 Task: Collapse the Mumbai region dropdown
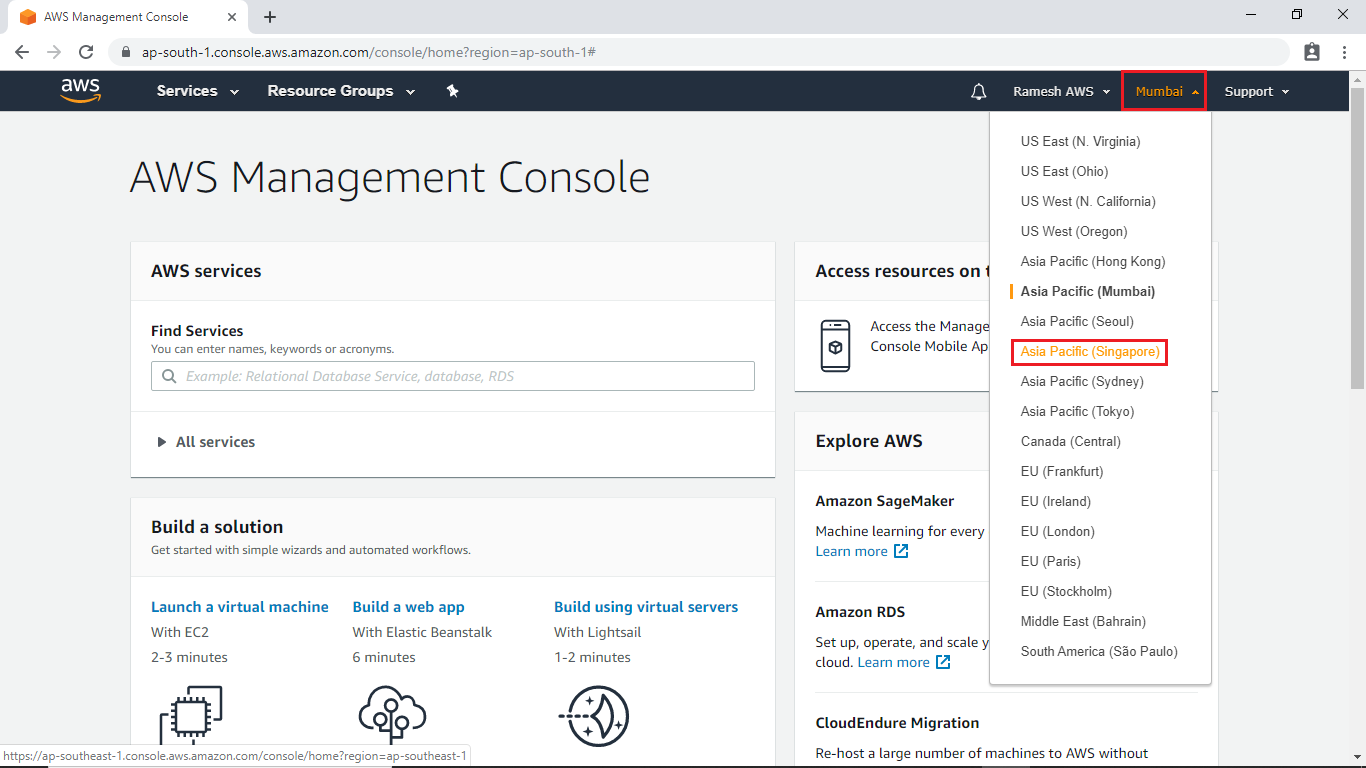[x=1165, y=91]
